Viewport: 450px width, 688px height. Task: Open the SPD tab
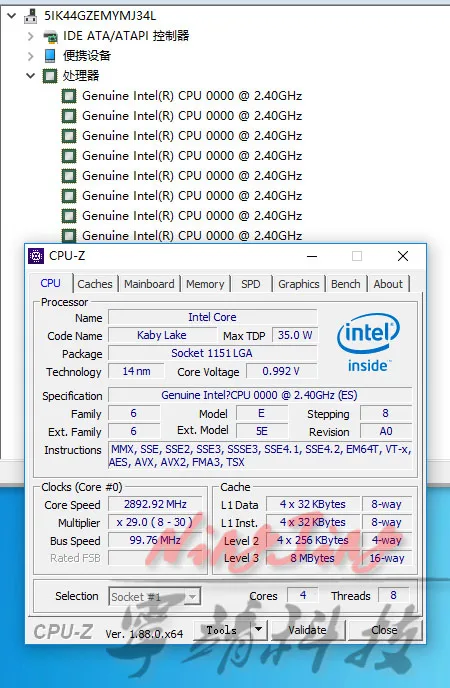click(x=250, y=284)
